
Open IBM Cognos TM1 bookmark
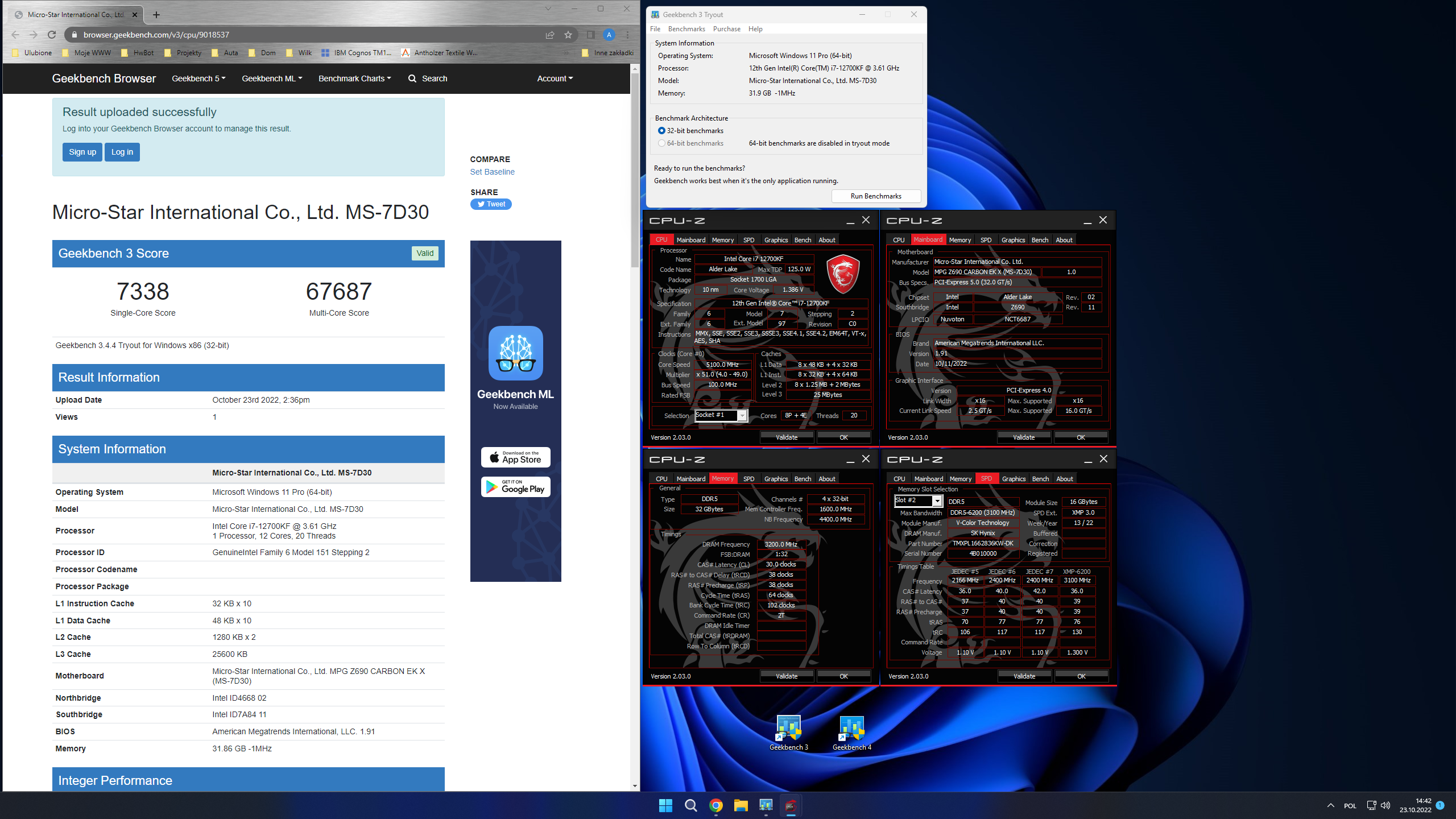(356, 53)
